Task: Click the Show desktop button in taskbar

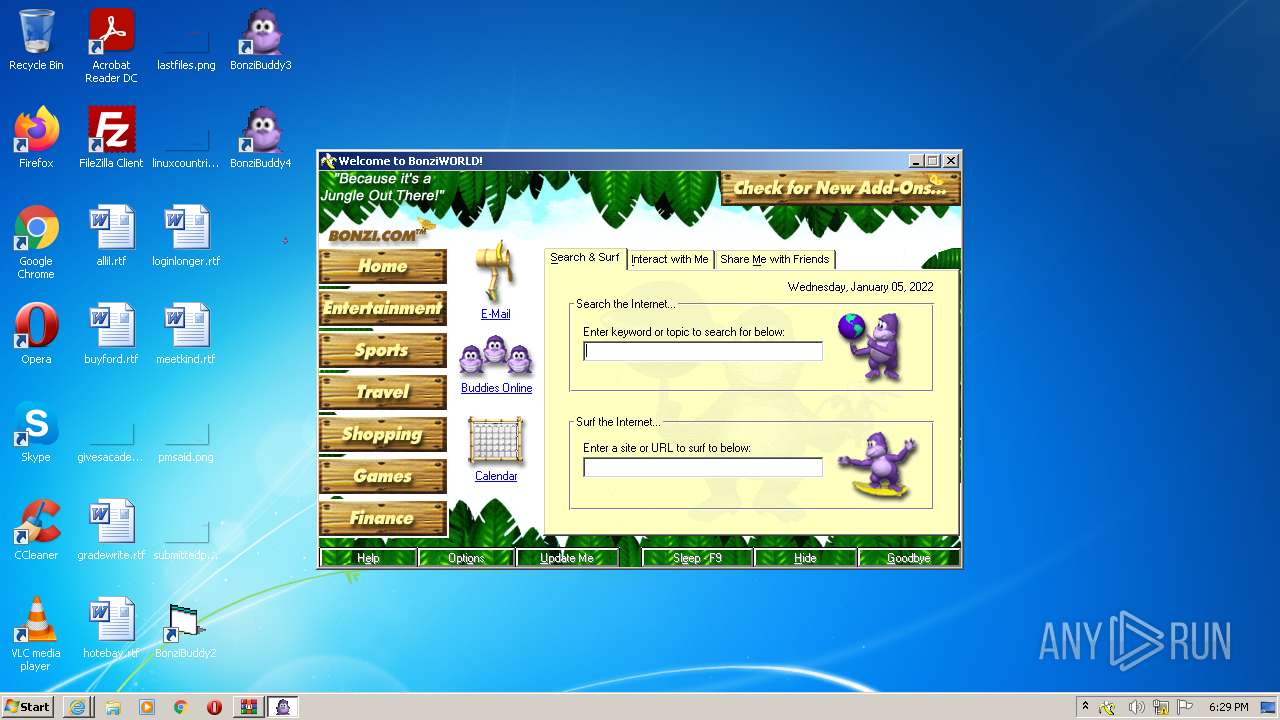Action: tap(1268, 707)
